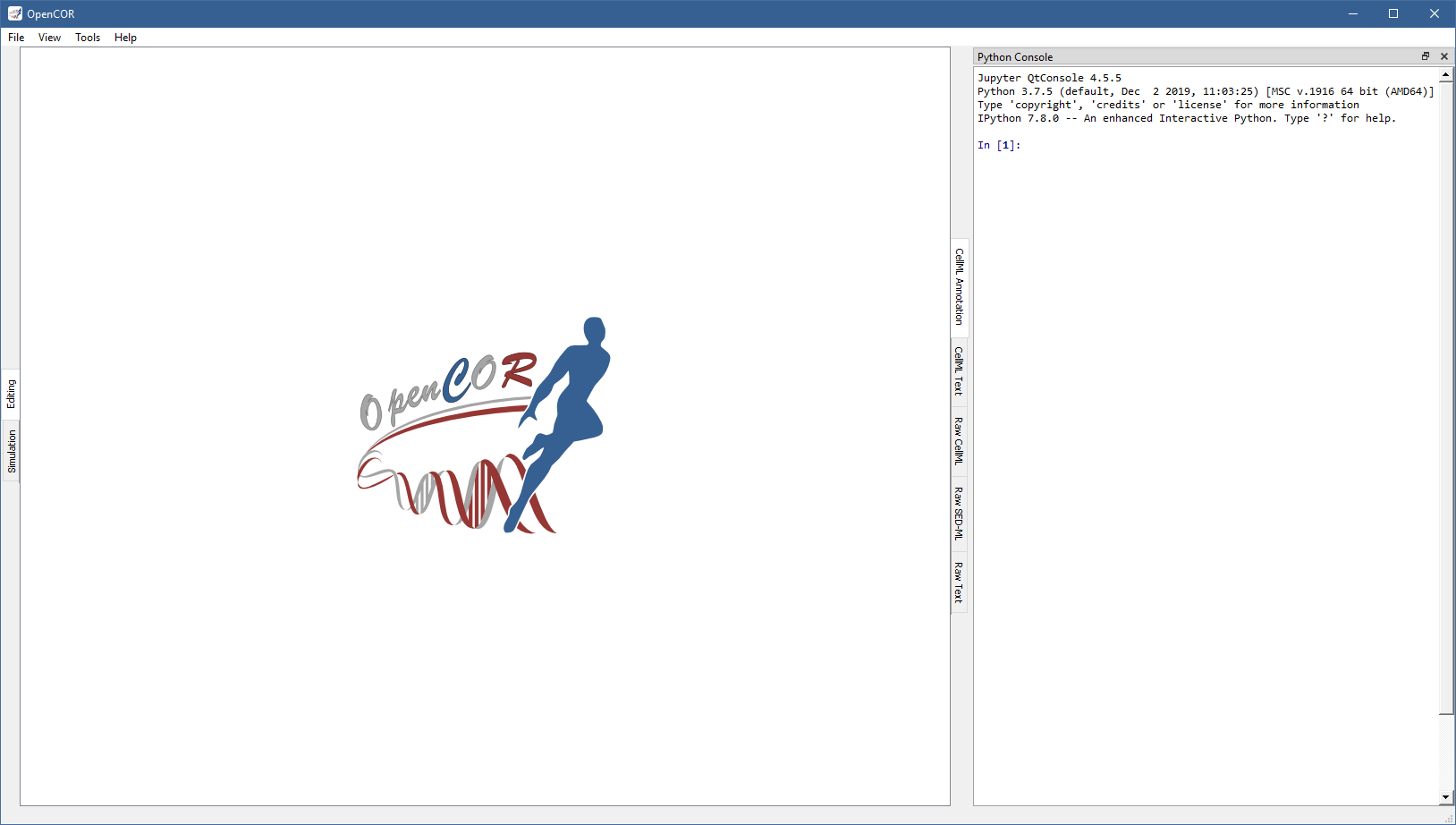The width and height of the screenshot is (1456, 825).
Task: Open the Tools menu
Action: 88,38
